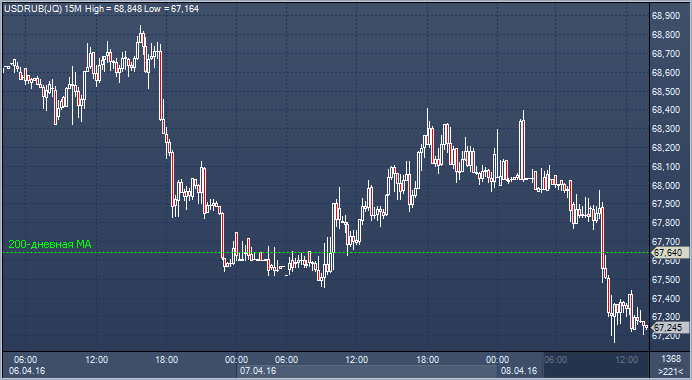Viewport: 692px width, 380px height.
Task: Click the 68,300 price axis label
Action: 666,129
